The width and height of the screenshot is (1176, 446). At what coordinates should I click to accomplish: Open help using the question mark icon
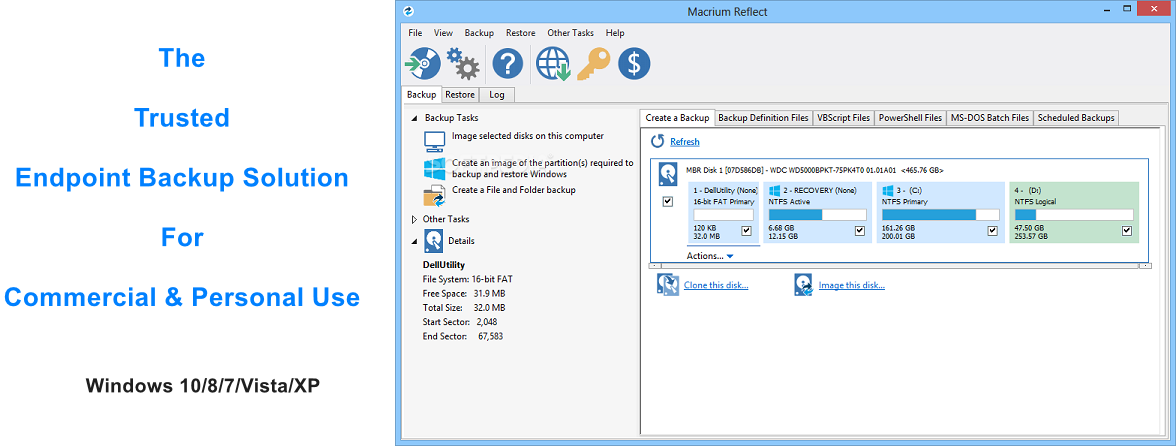tap(508, 64)
